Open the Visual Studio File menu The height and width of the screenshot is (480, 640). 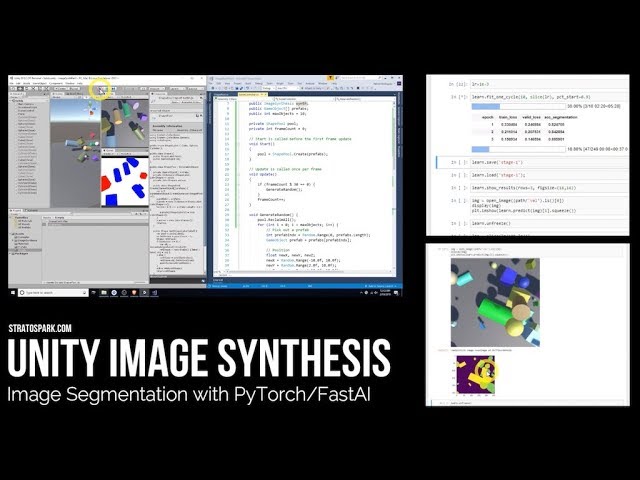pos(211,83)
